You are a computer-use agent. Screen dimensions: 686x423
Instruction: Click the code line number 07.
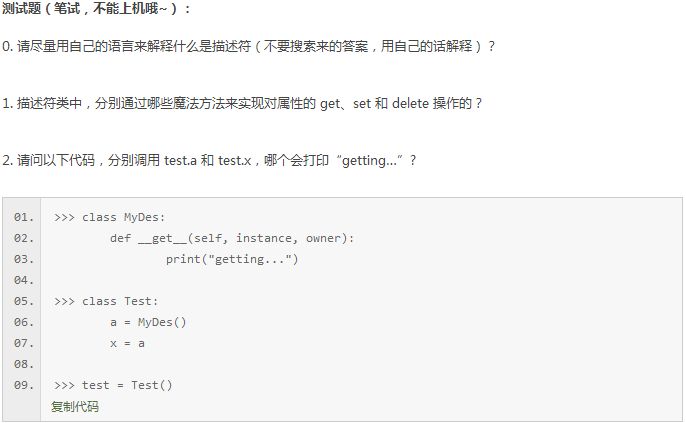tap(24, 343)
